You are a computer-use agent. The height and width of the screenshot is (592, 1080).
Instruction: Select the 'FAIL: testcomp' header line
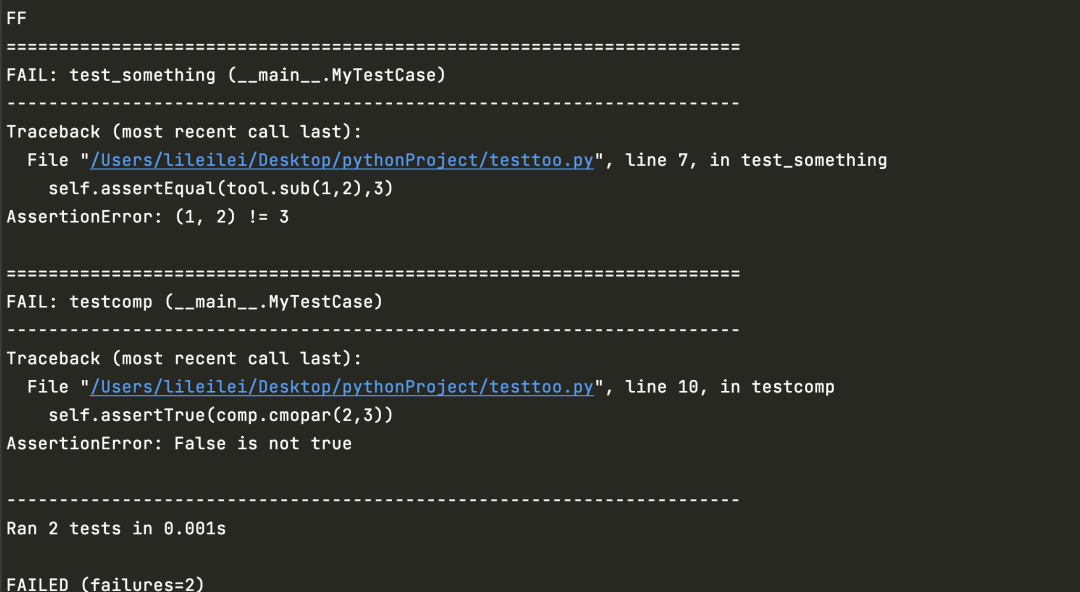(194, 302)
